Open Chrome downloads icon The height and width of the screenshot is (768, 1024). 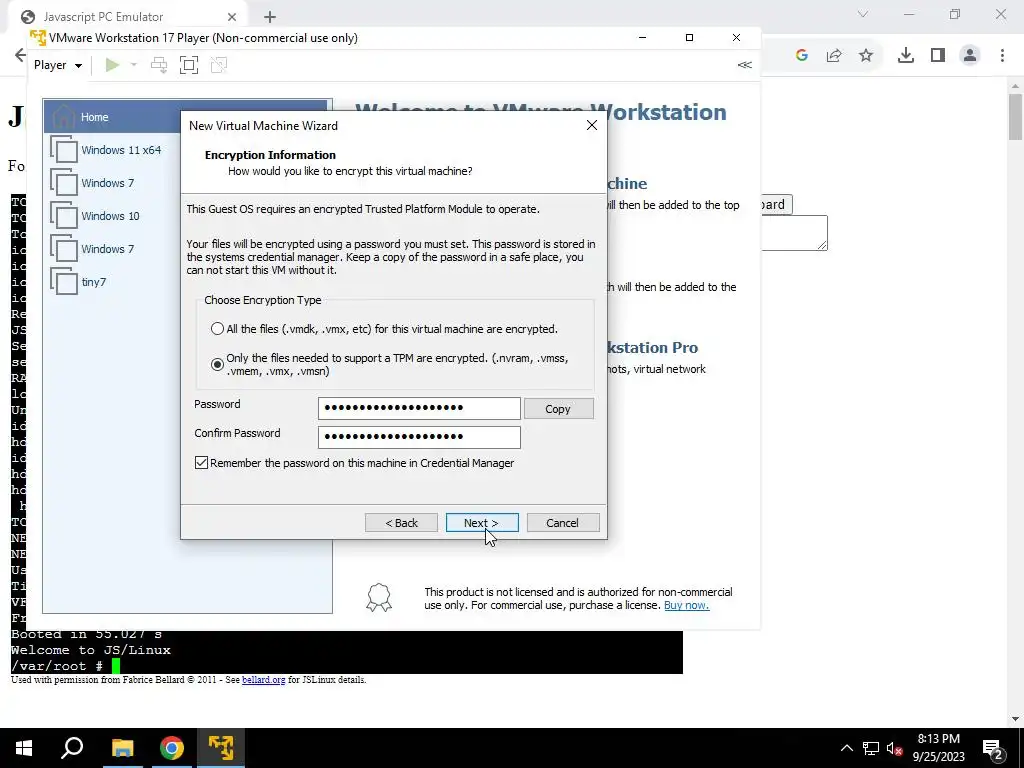906,56
